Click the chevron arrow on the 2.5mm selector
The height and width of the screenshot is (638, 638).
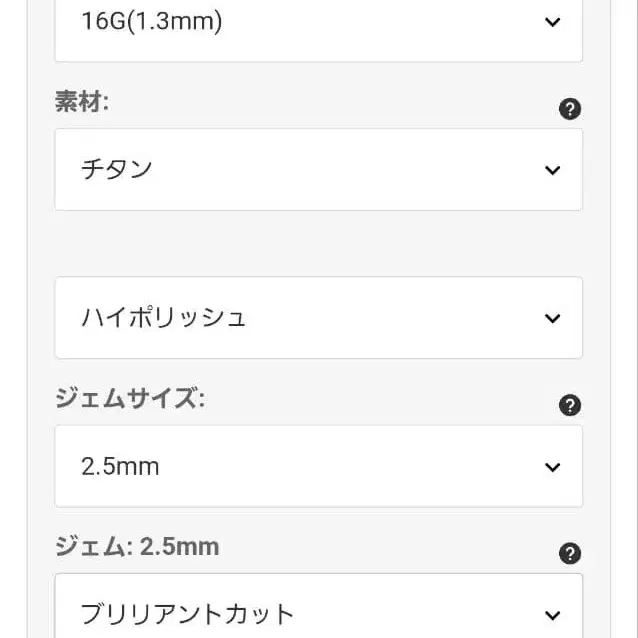coord(552,467)
